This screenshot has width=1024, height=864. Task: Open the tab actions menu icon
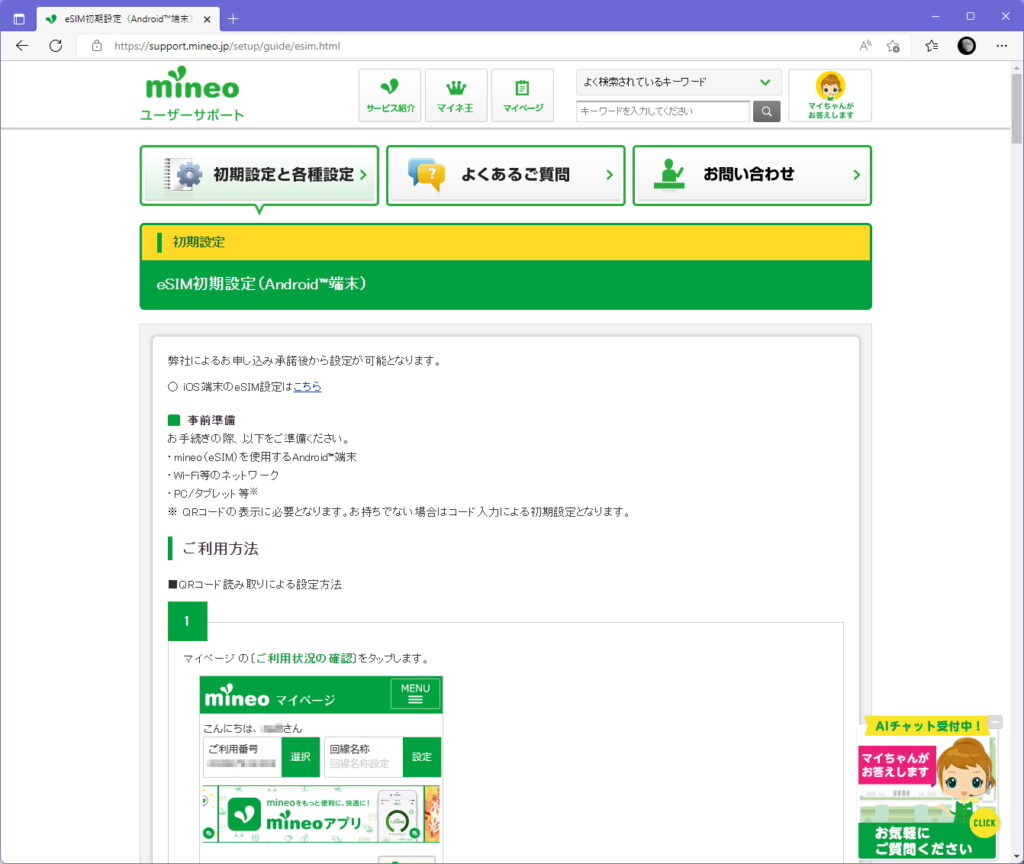pos(19,19)
